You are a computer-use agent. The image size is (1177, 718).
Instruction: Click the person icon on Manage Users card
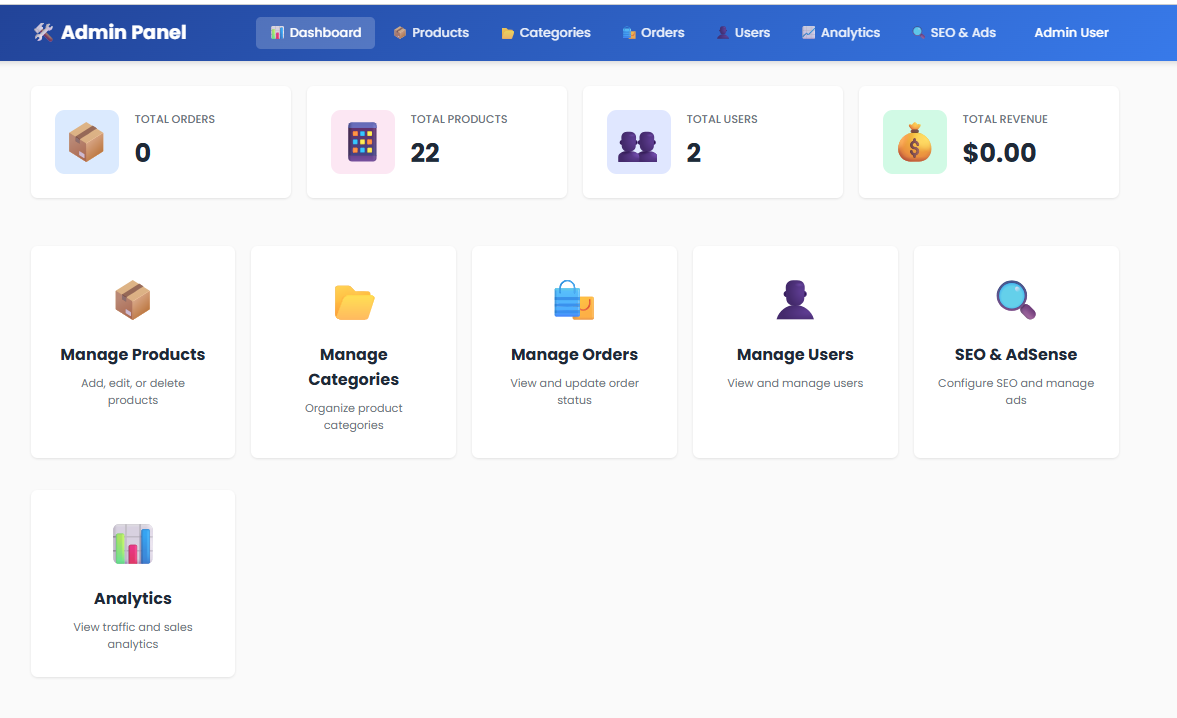tap(795, 300)
